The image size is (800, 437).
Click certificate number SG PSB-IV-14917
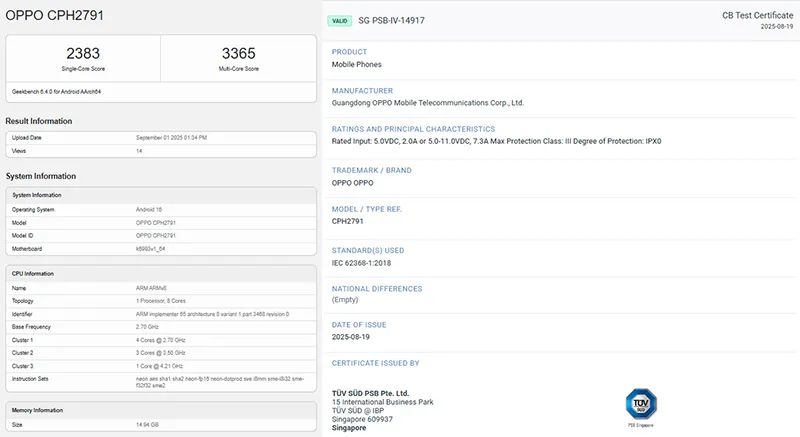pos(391,20)
